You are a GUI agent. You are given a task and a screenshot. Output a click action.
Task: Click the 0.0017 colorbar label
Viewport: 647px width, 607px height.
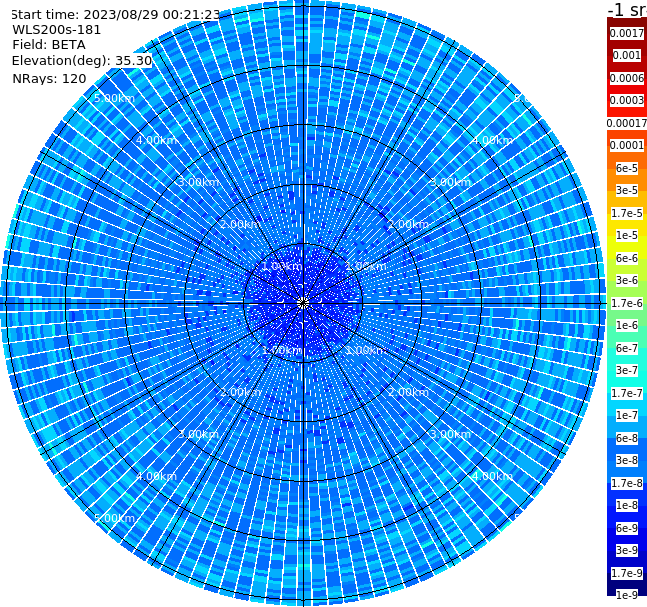point(626,33)
